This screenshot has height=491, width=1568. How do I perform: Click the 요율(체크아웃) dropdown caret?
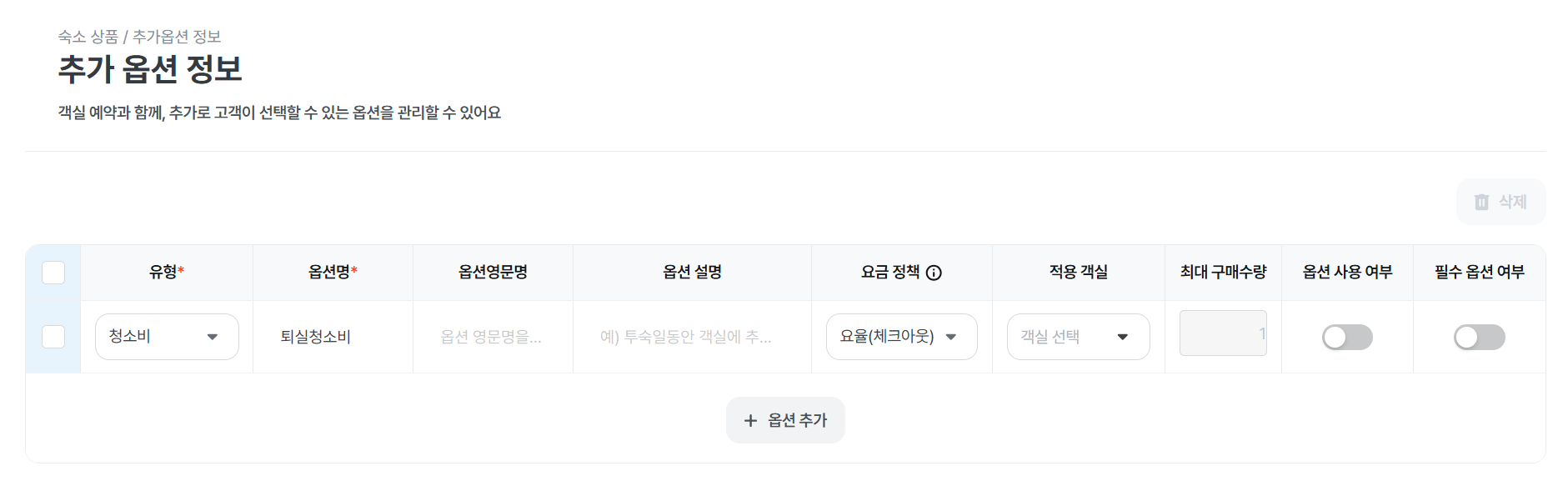(951, 337)
